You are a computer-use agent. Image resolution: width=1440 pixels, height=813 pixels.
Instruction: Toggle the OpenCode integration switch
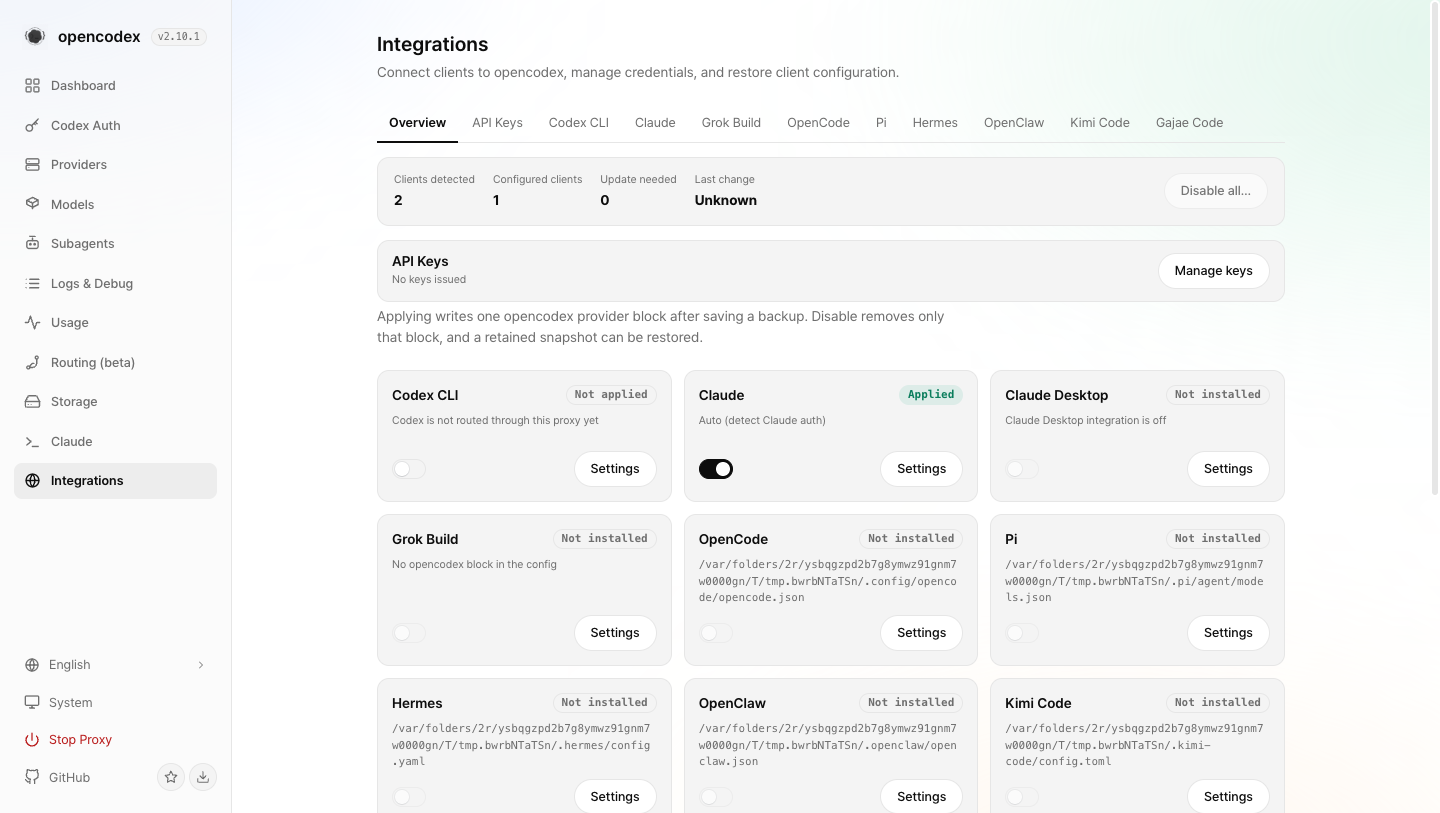point(716,633)
